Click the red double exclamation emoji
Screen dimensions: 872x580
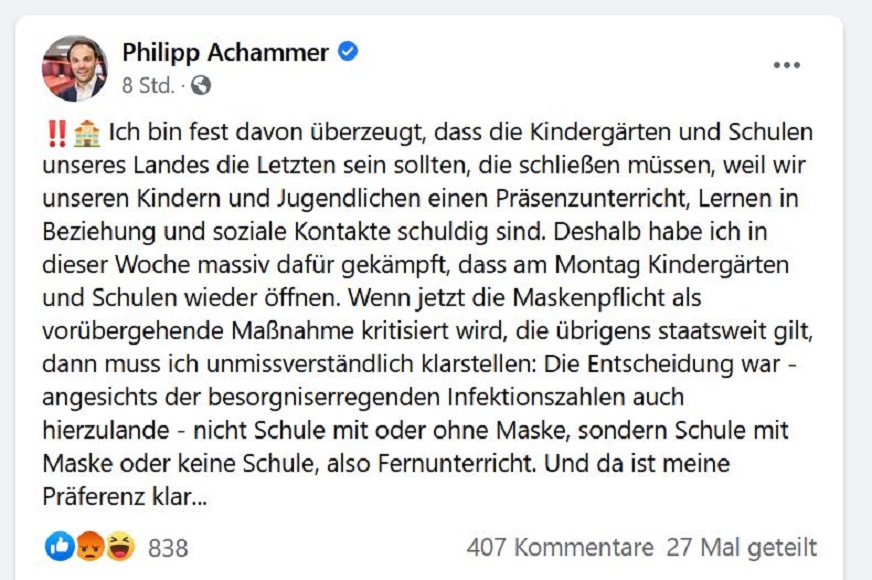click(x=56, y=132)
